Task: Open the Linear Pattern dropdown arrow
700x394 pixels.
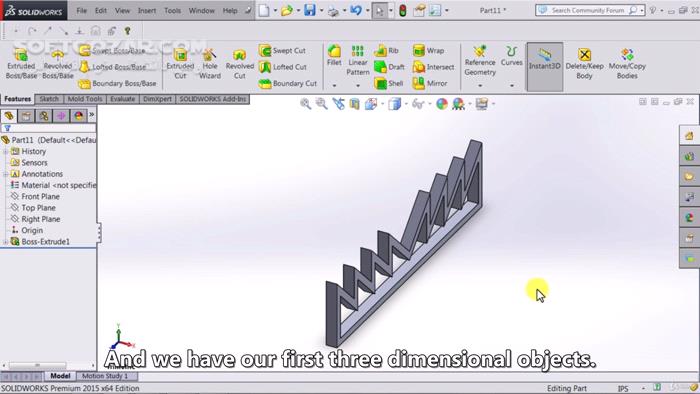Action: (358, 85)
